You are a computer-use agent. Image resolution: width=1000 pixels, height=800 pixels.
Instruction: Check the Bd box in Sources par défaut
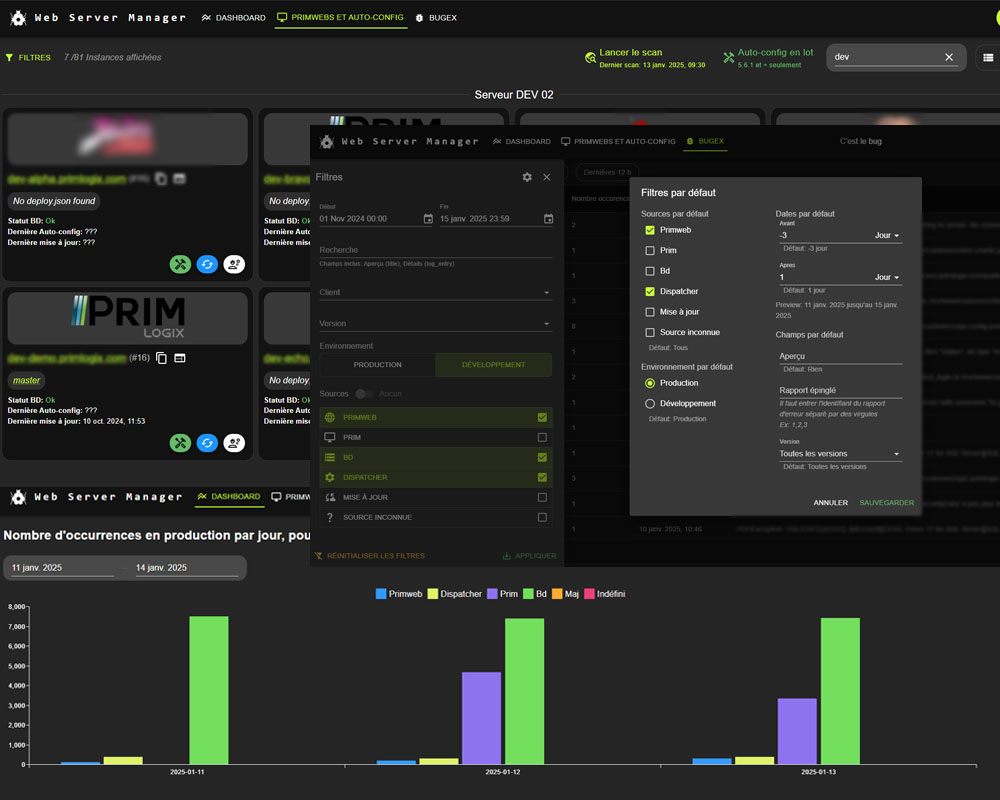650,271
